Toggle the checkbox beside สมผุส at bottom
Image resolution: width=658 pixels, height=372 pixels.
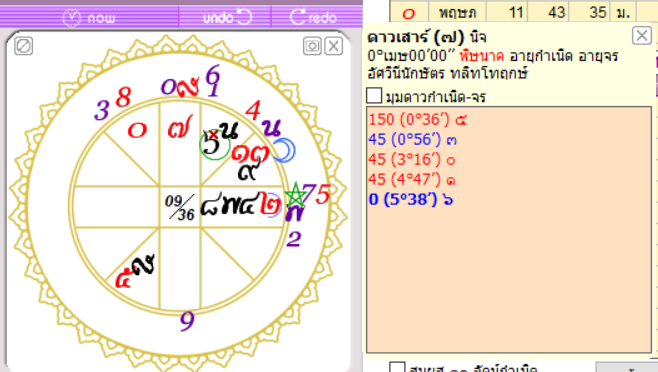click(x=397, y=368)
